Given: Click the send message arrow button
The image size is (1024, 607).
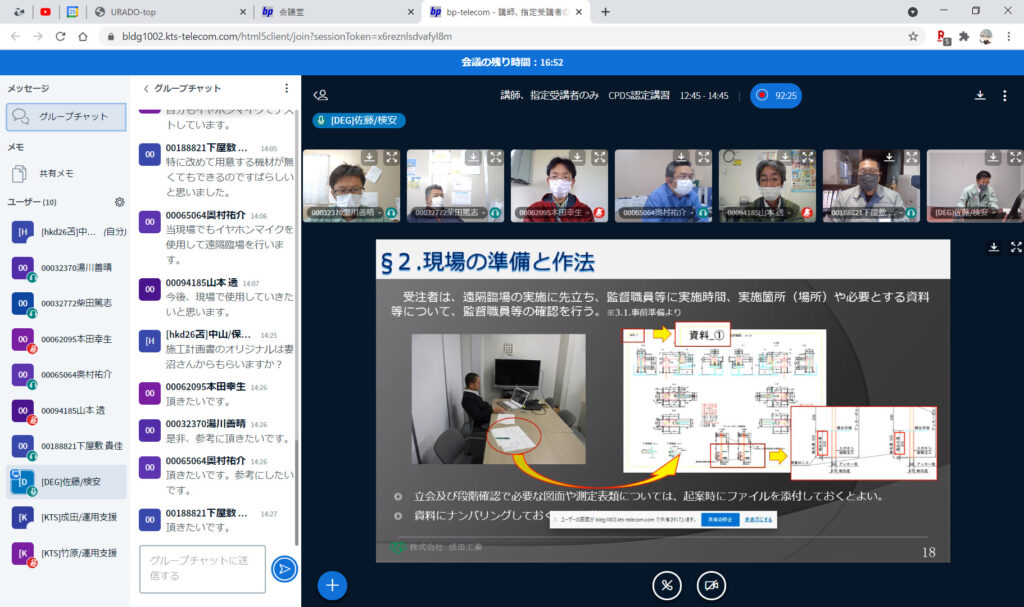Looking at the screenshot, I should (284, 569).
